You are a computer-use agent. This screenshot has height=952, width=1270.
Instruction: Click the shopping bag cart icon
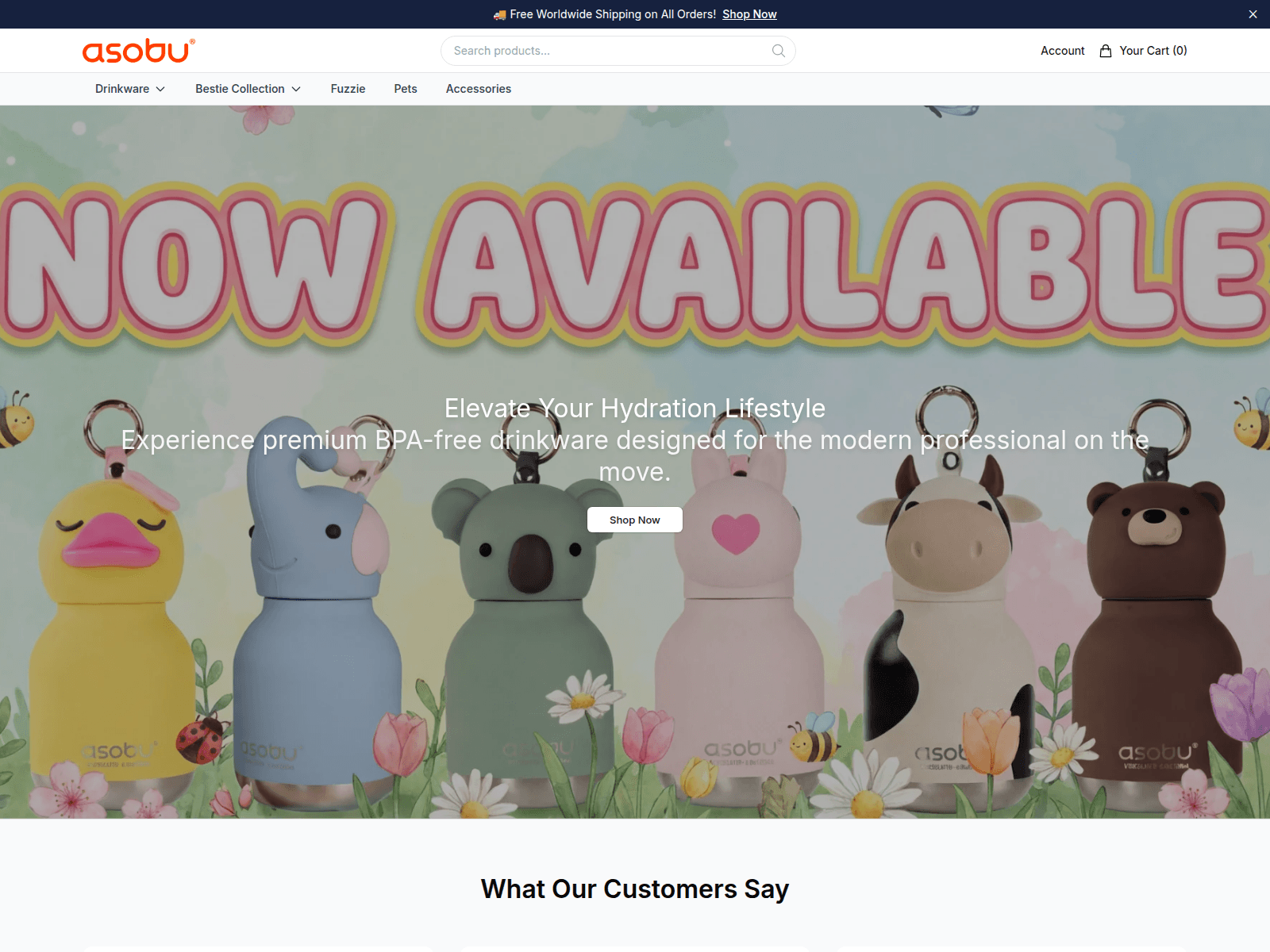(x=1105, y=51)
